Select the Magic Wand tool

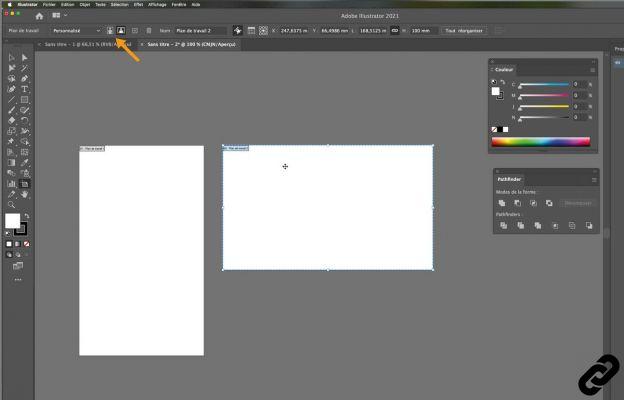[x=25, y=68]
